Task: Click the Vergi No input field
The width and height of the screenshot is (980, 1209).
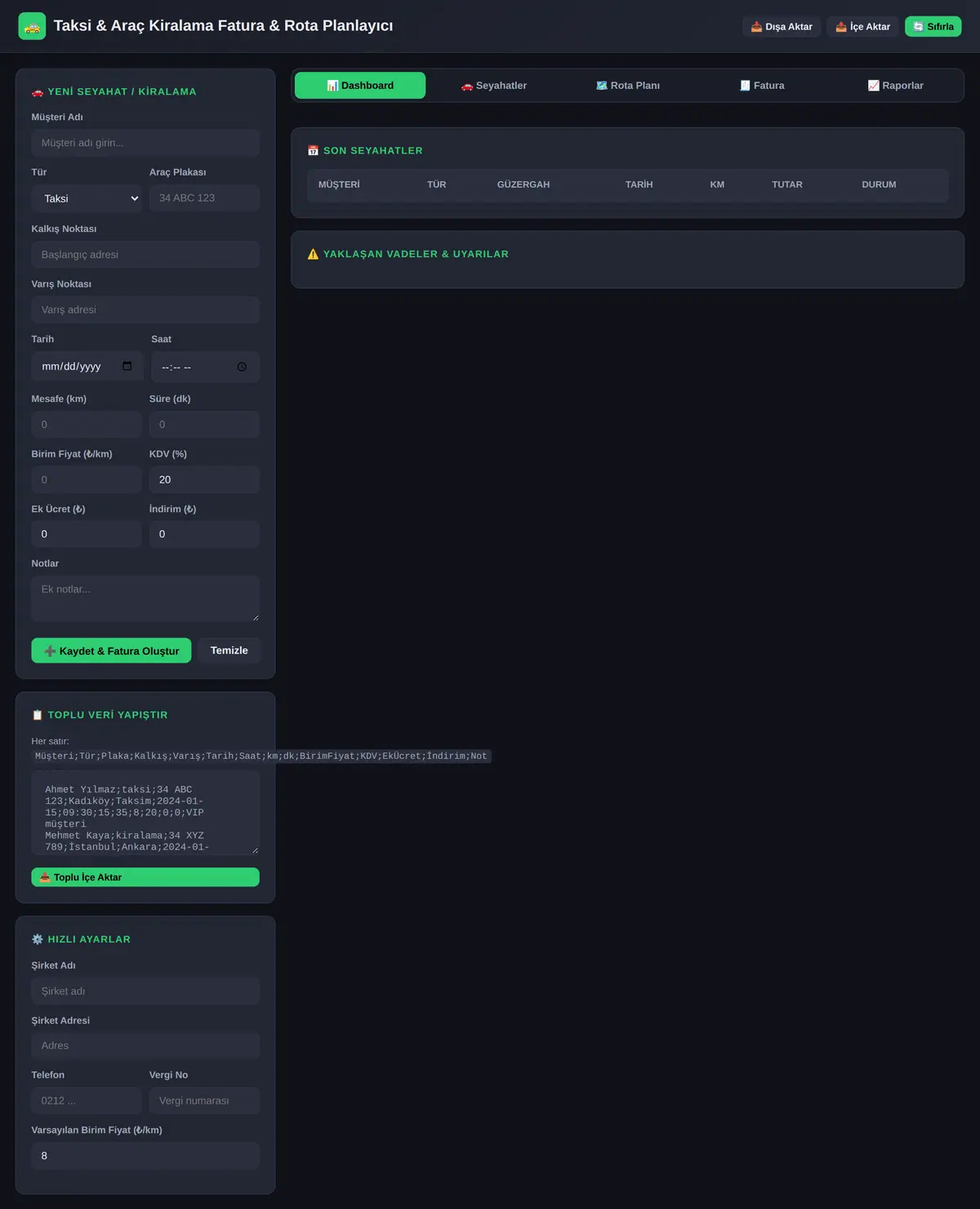Action: [204, 1100]
